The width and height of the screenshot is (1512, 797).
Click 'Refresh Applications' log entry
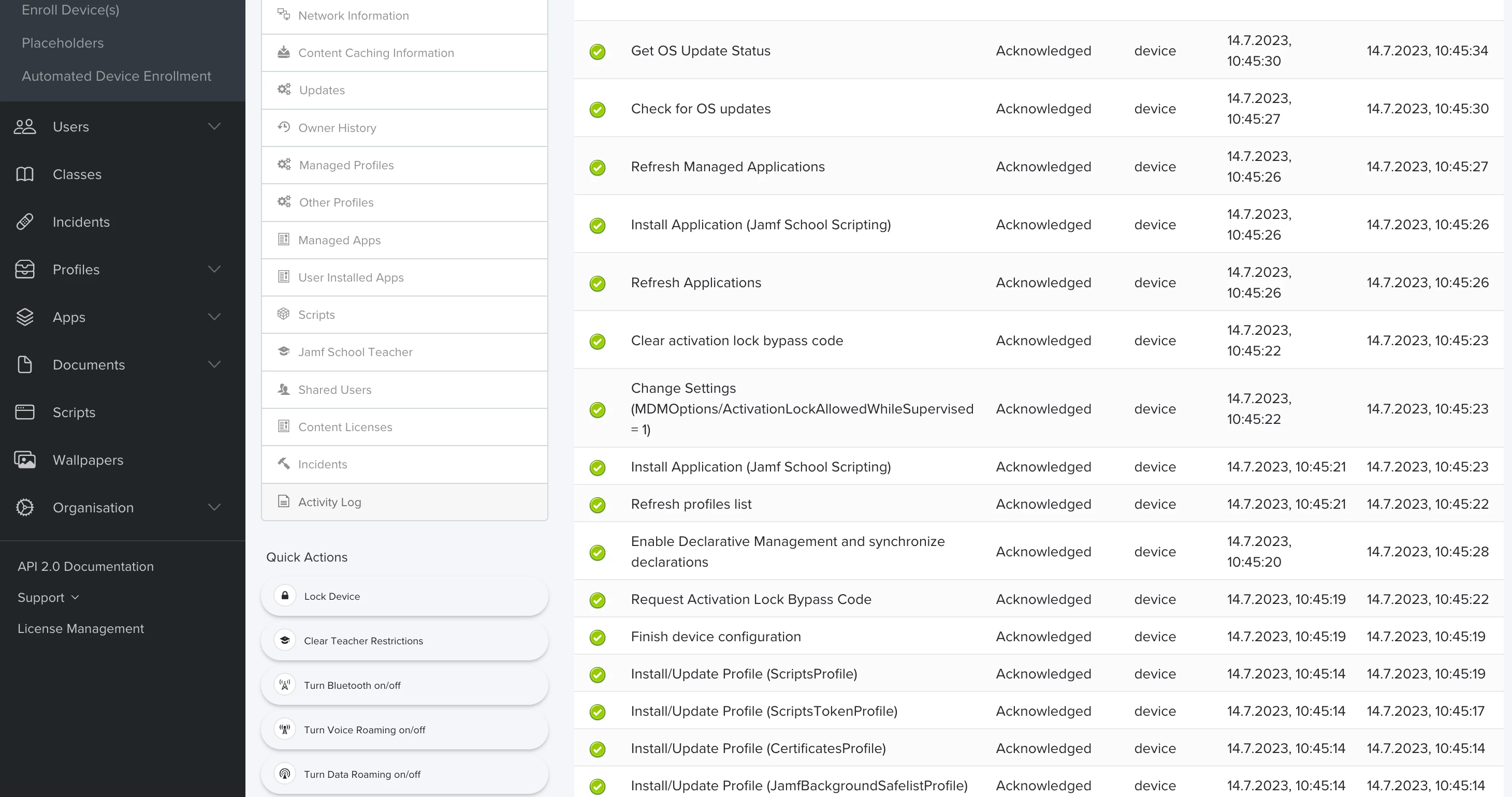[x=695, y=282]
